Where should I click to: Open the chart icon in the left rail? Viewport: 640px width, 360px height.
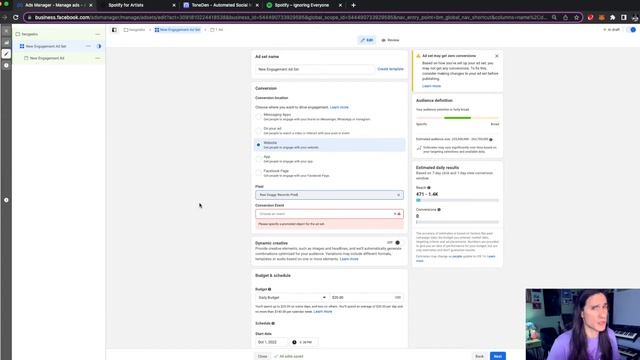[x=6, y=42]
